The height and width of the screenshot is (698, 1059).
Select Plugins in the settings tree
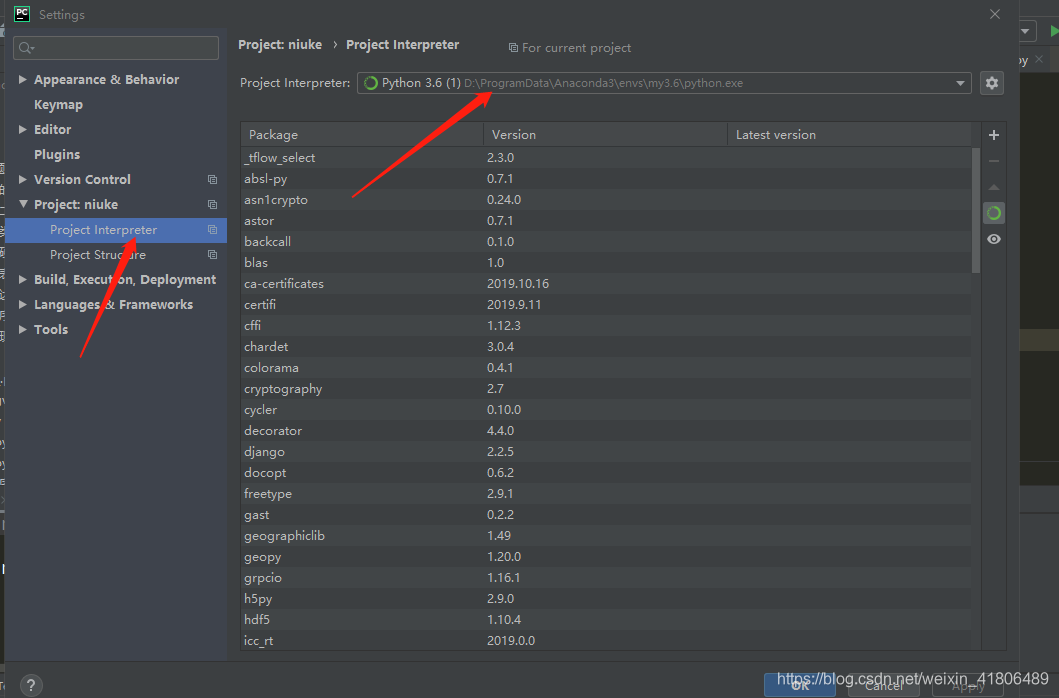tap(57, 155)
